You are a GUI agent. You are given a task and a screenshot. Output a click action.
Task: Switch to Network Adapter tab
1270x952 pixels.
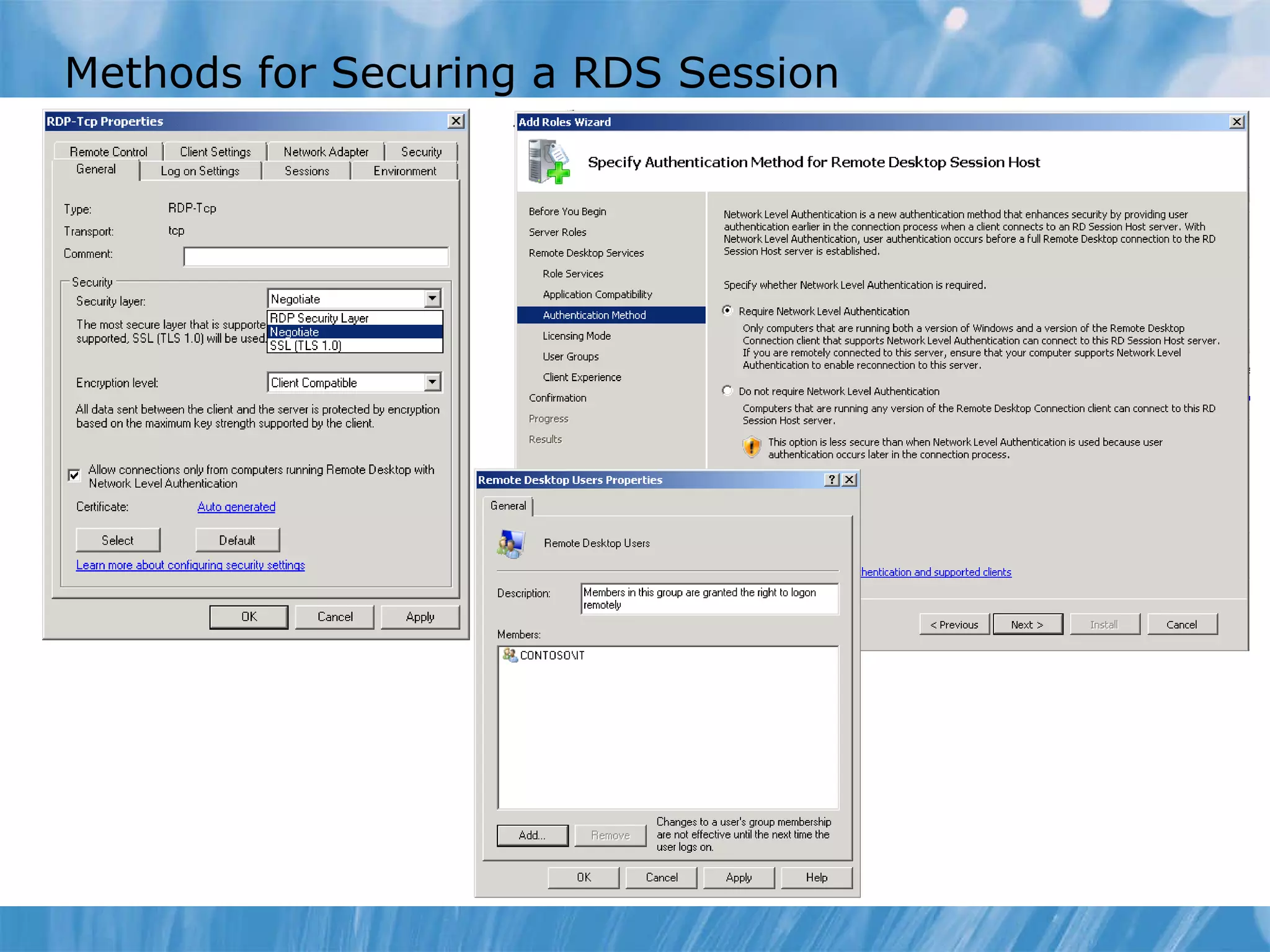326,152
